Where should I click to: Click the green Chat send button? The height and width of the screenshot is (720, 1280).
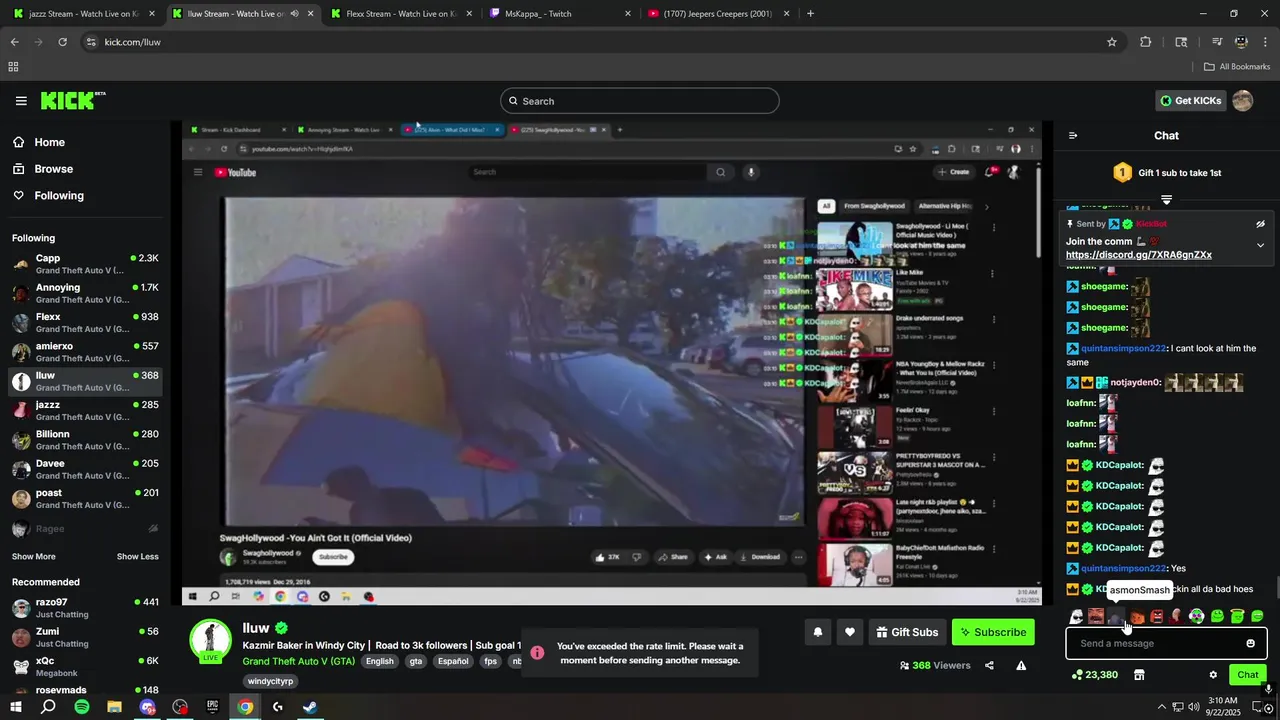point(1247,675)
